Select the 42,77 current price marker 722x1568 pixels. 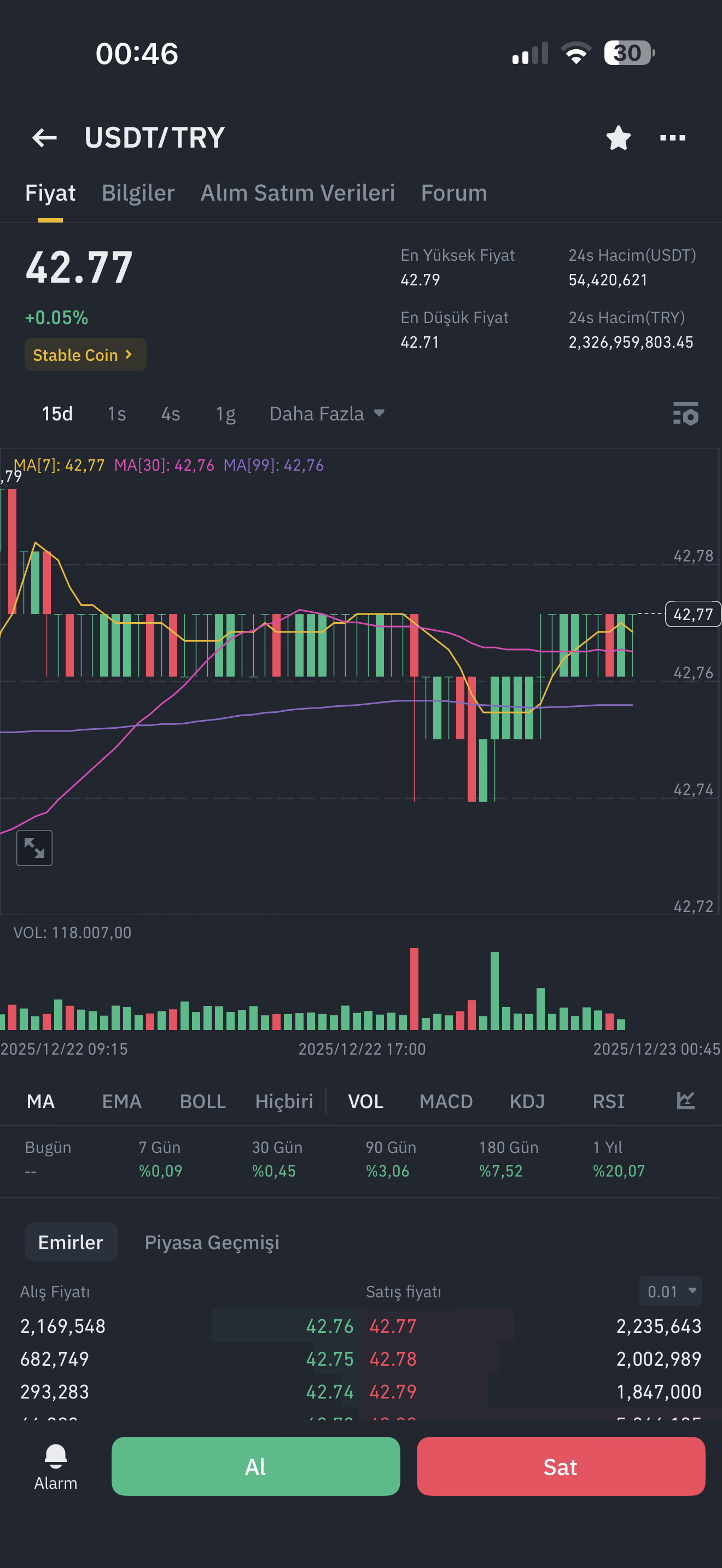(x=693, y=613)
